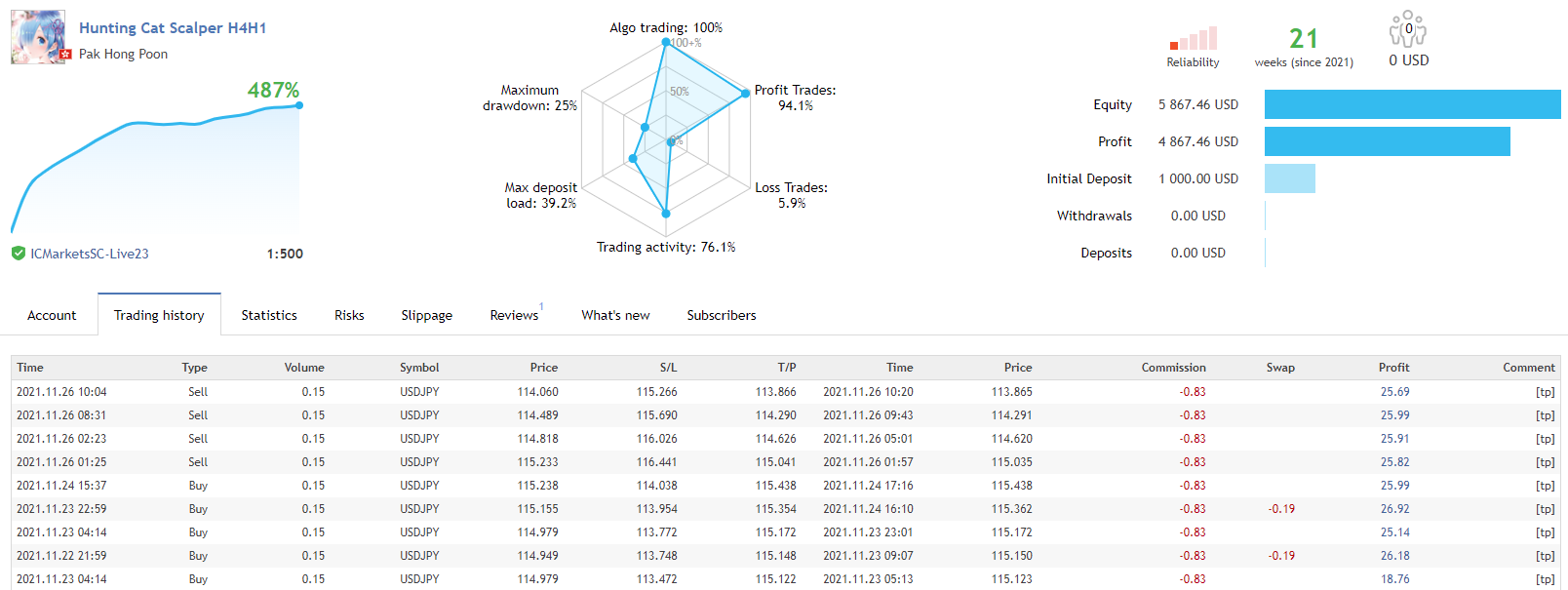
Task: Open the Hunting Cat Scalper H4H1 link
Action: (173, 28)
